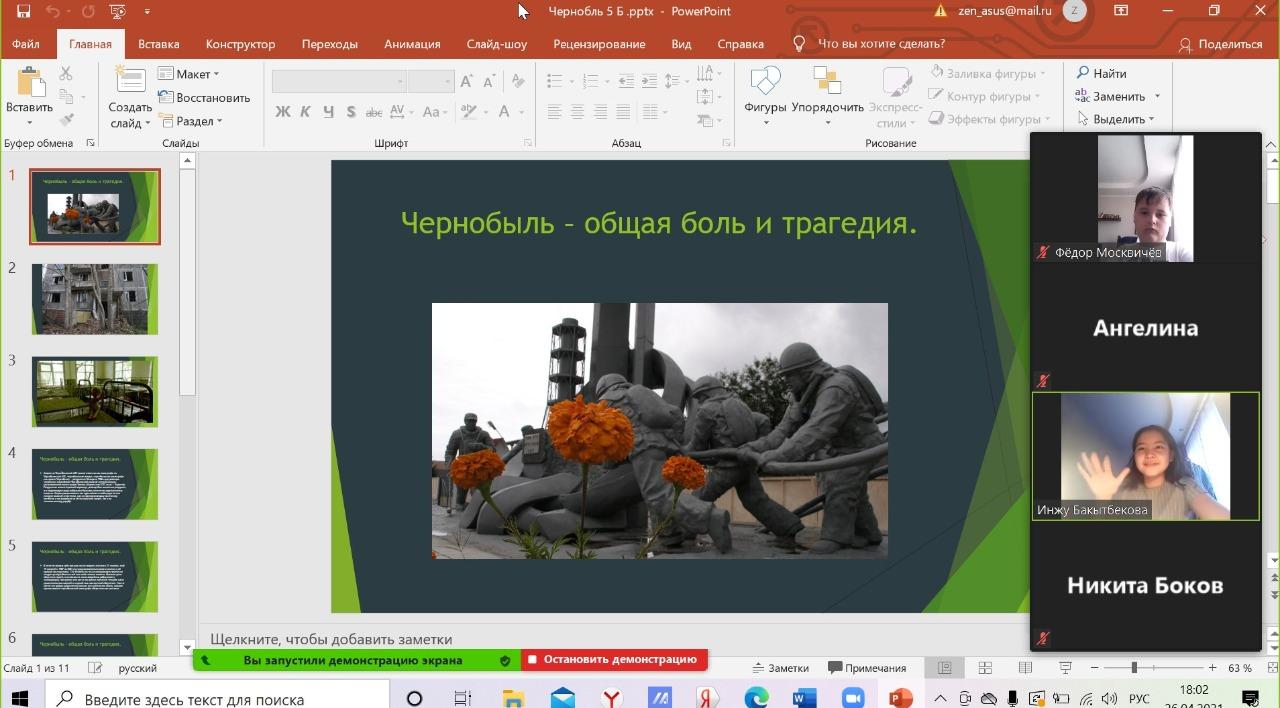
Task: Click the Shapes (Фигуры) gallery icon
Action: 765,81
